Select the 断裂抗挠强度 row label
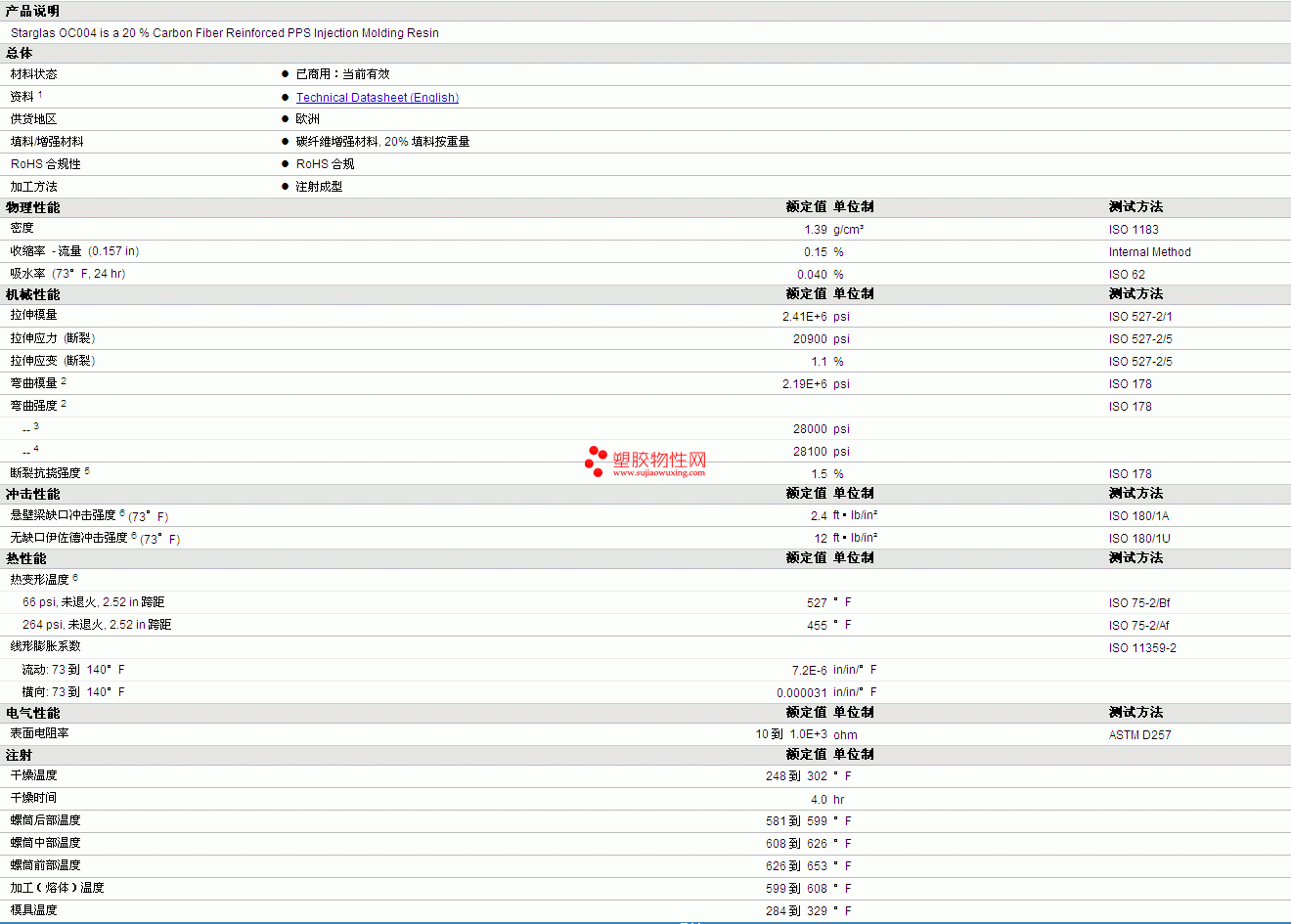The width and height of the screenshot is (1291, 924). [46, 473]
